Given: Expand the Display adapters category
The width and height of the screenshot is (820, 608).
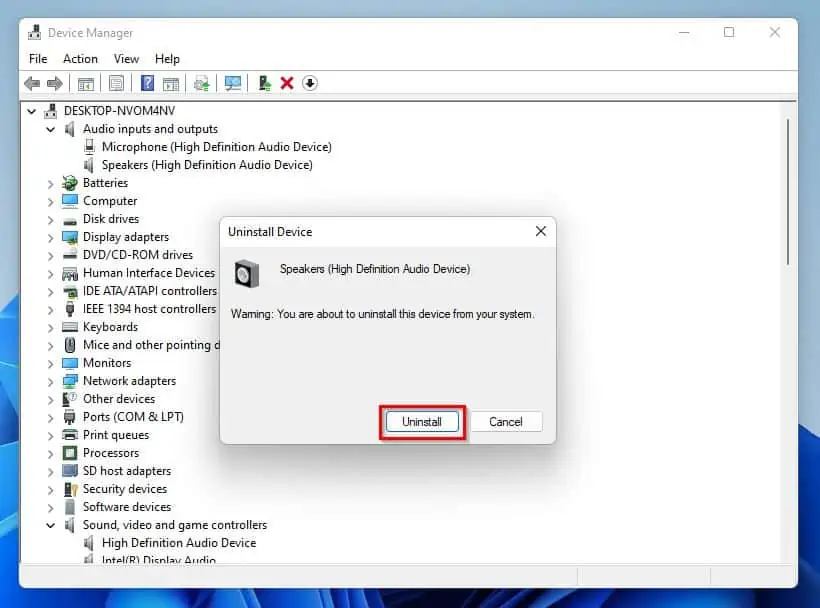Looking at the screenshot, I should (50, 238).
